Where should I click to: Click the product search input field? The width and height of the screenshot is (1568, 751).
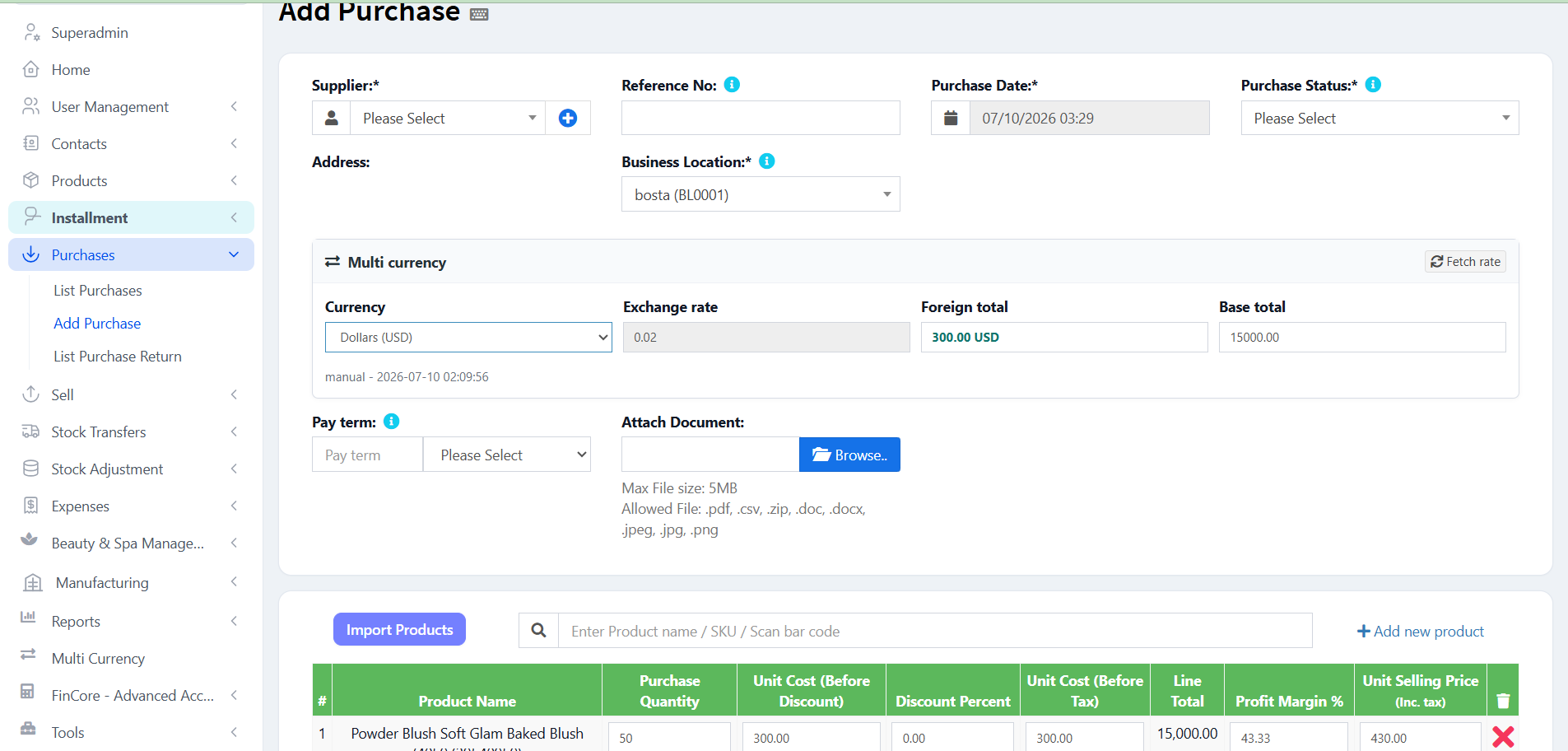935,631
